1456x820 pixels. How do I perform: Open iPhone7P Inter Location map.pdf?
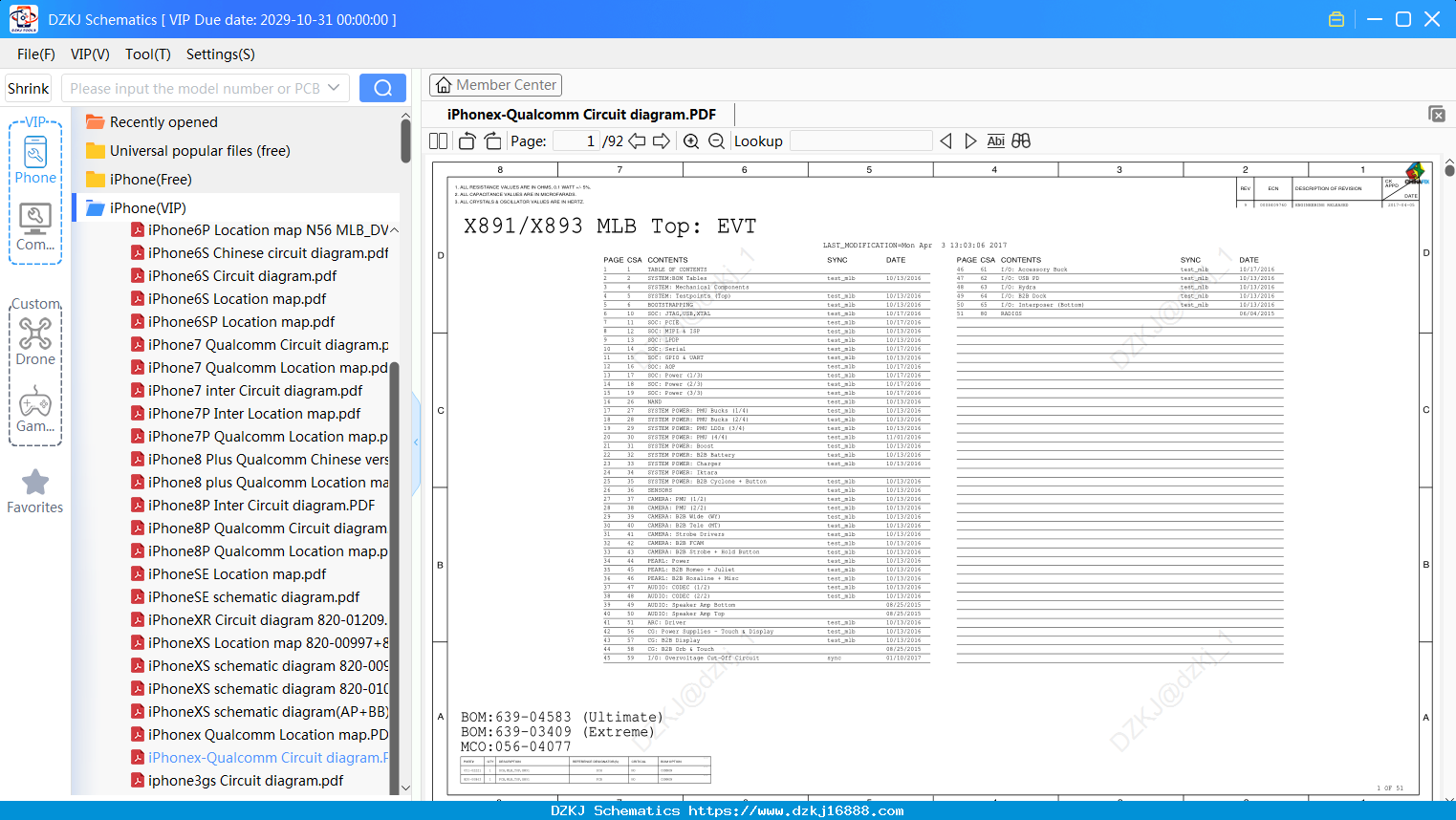[x=246, y=414]
